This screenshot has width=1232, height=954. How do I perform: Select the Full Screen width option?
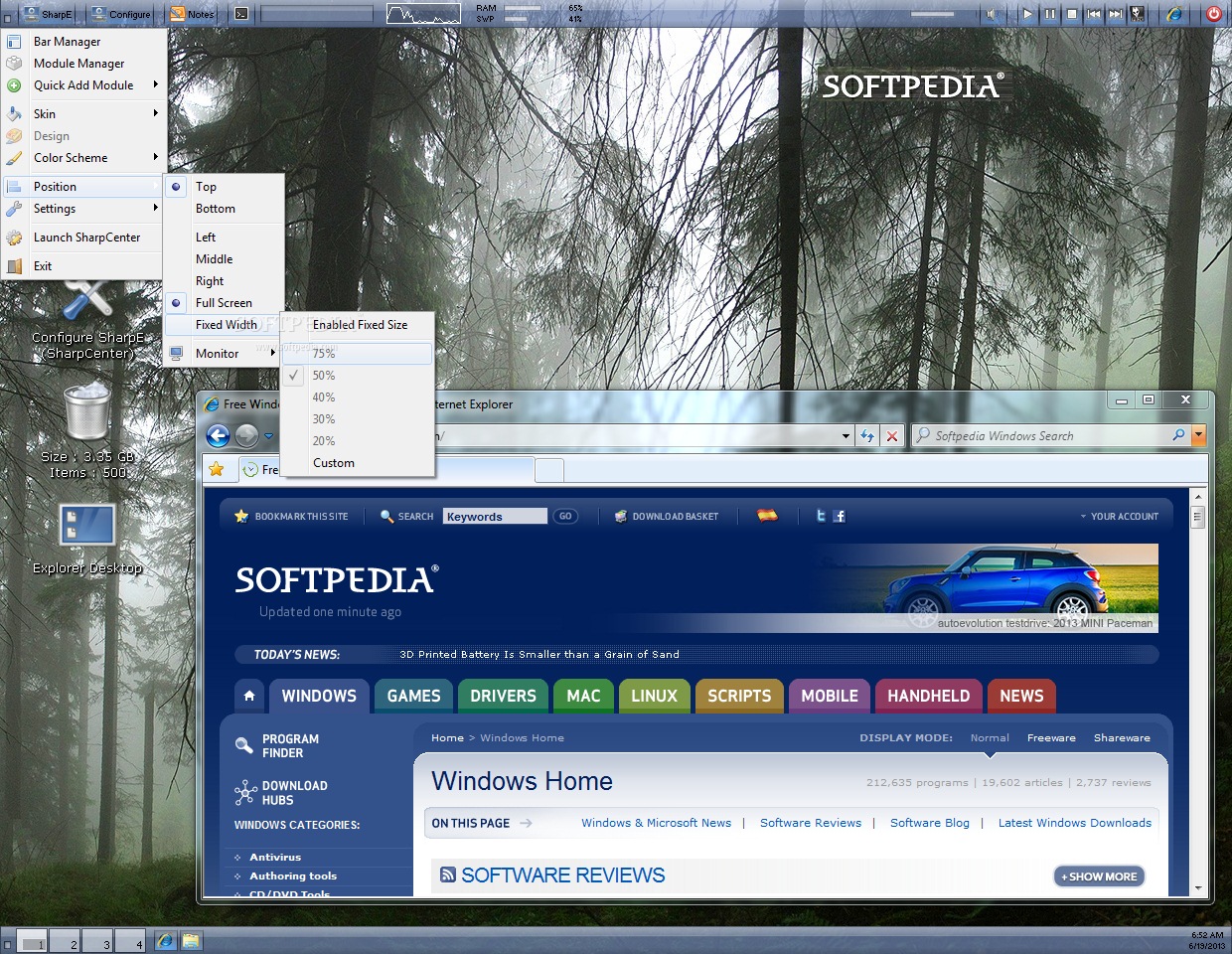tap(224, 303)
